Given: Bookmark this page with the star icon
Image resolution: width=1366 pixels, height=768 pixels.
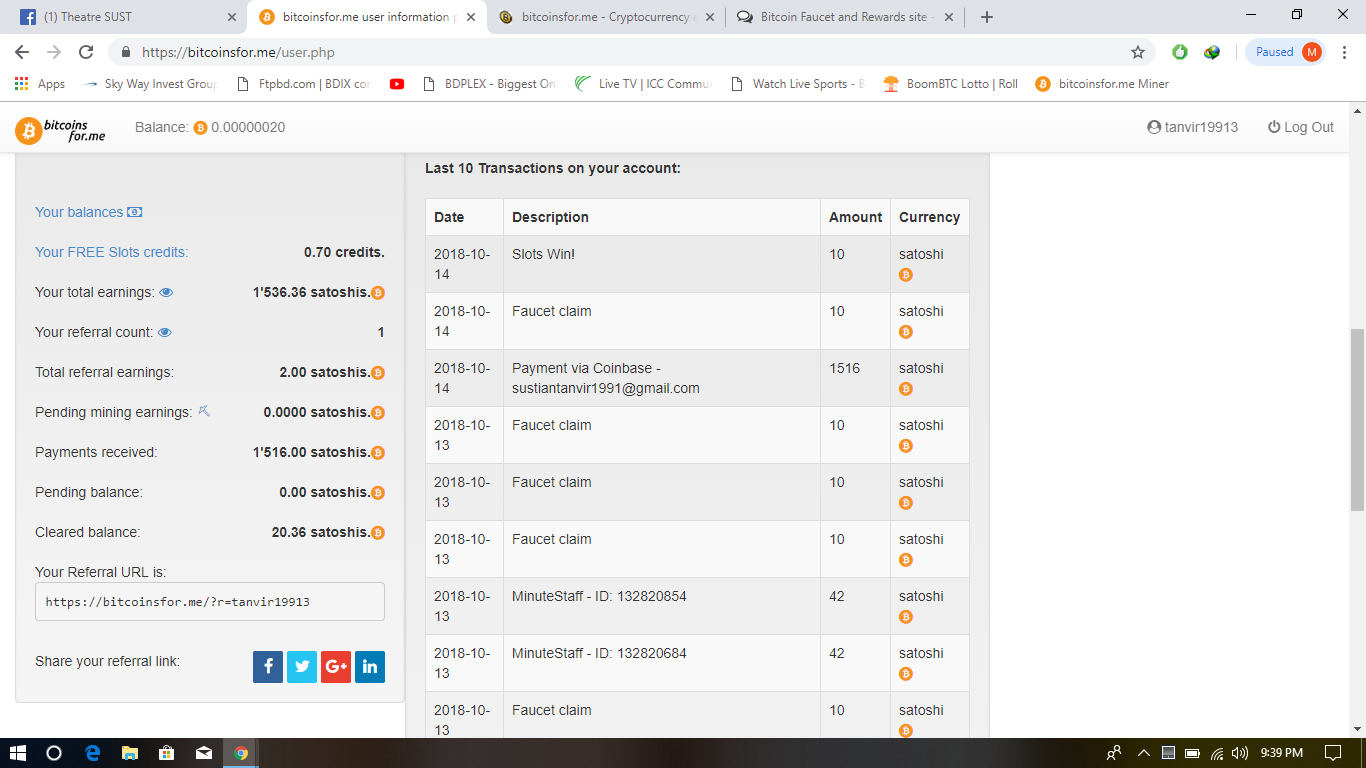Looking at the screenshot, I should point(1137,52).
